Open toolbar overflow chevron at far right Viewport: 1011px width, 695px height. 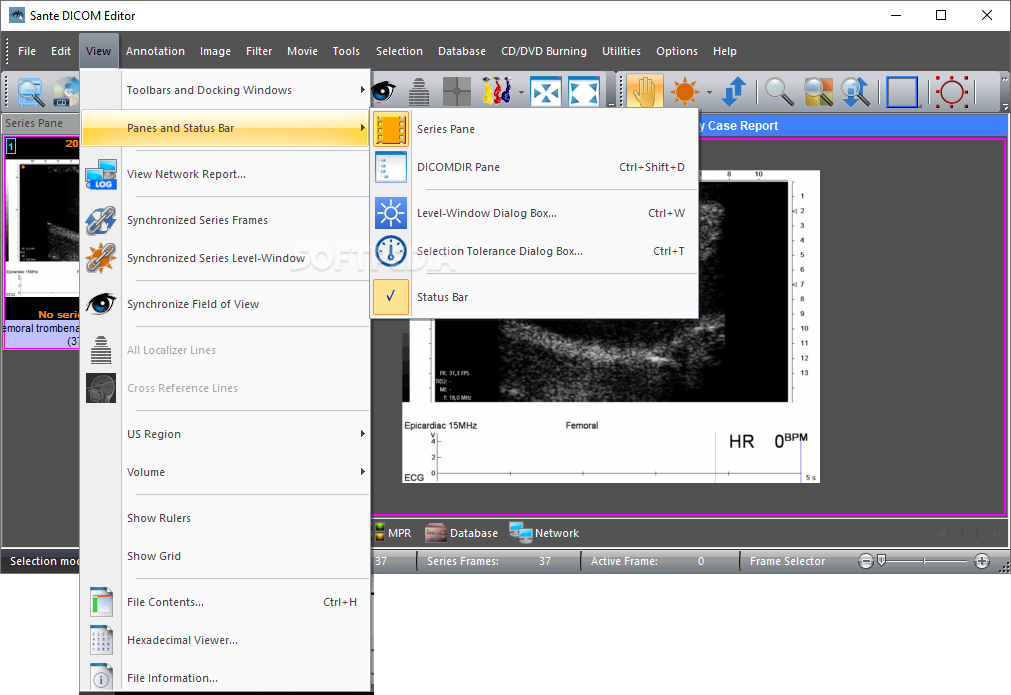tap(1004, 92)
